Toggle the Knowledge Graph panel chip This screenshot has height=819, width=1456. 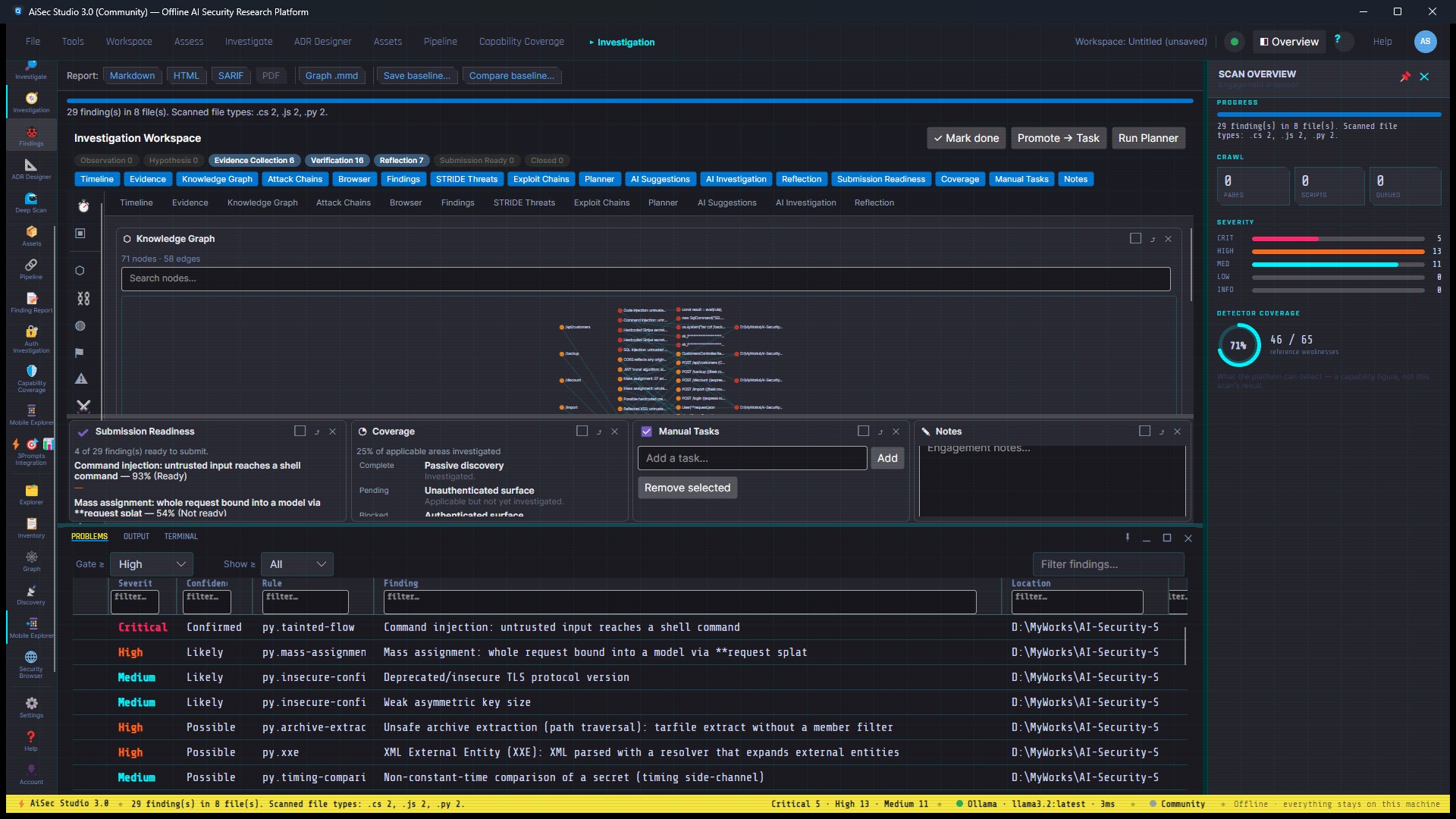217,180
